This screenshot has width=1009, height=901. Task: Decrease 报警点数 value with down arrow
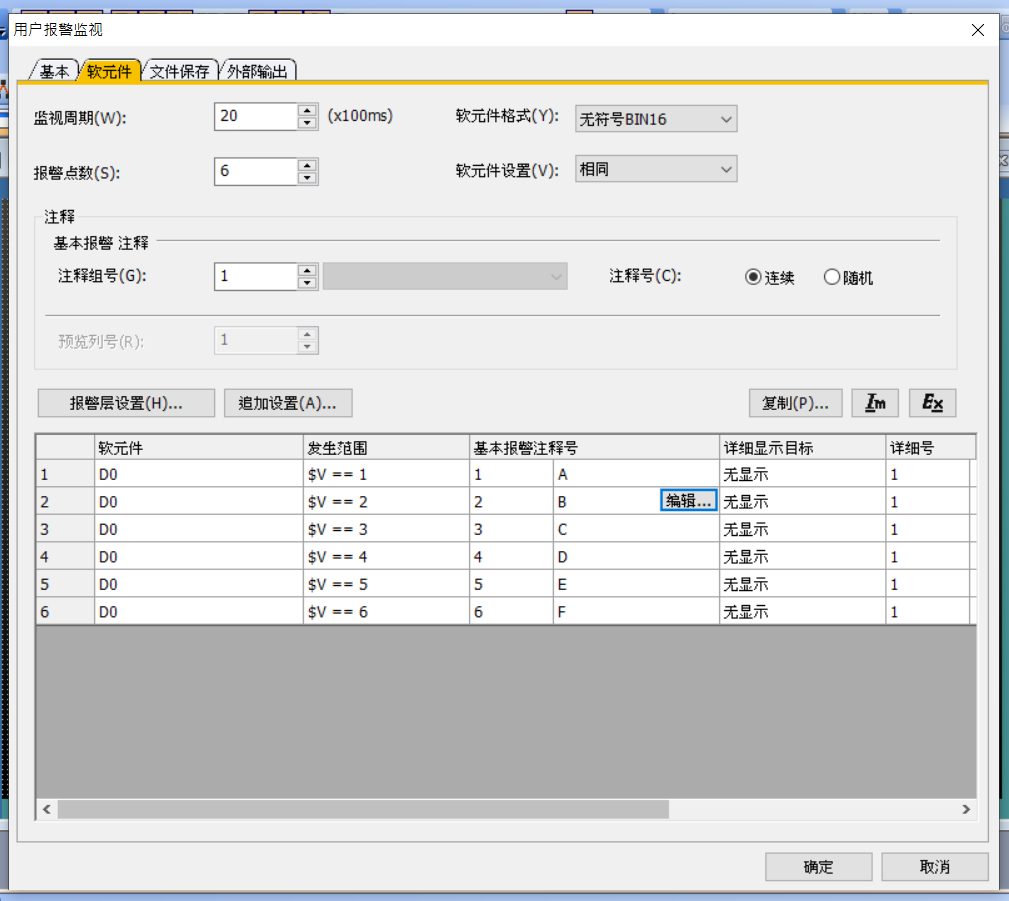click(x=307, y=178)
